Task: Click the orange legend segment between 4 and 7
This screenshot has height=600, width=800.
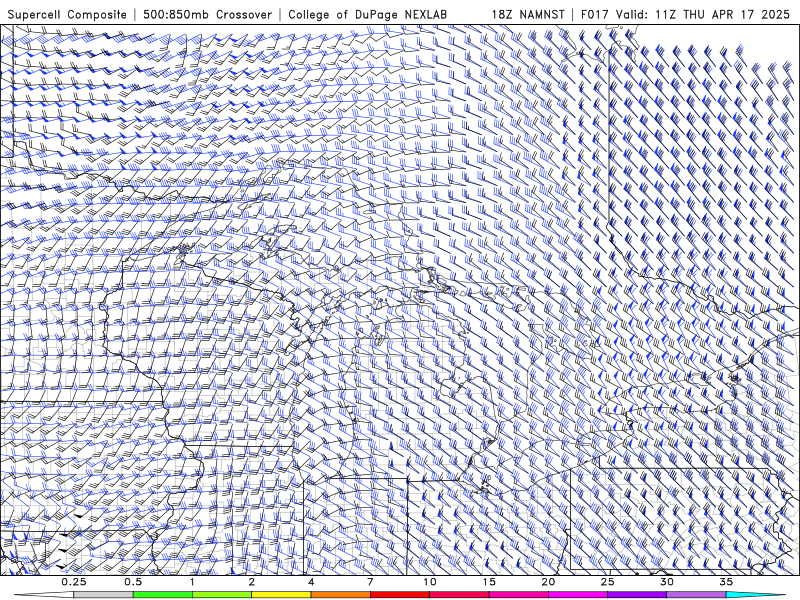Action: 340,595
